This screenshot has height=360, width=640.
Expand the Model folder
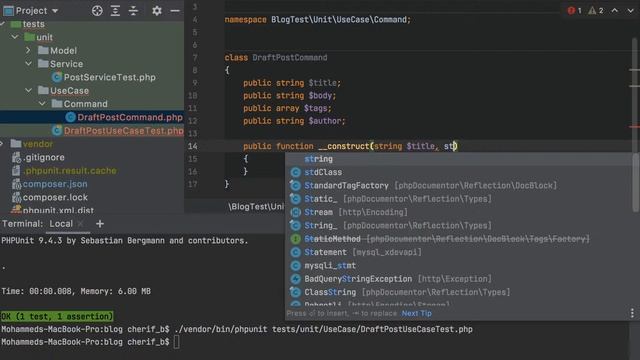pyautogui.click(x=28, y=51)
